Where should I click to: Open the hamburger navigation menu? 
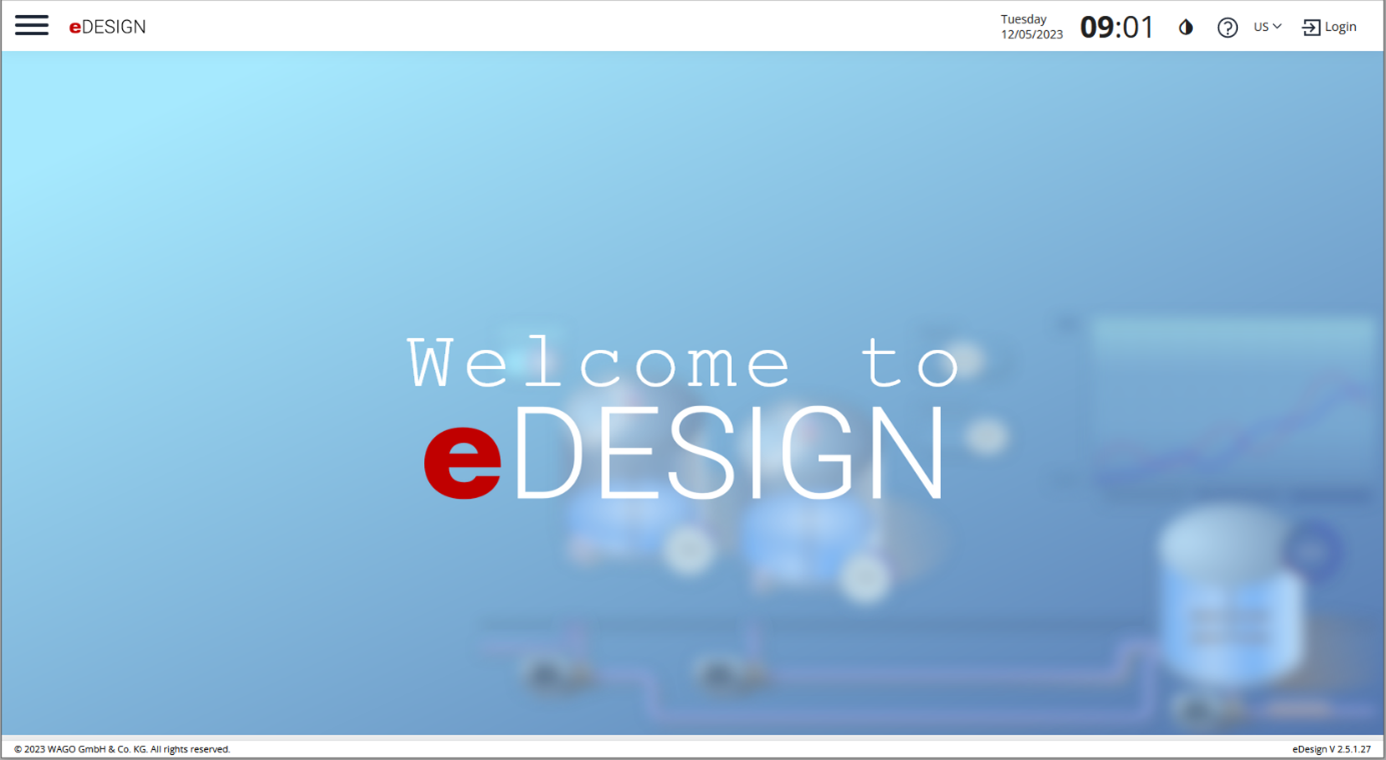coord(32,26)
